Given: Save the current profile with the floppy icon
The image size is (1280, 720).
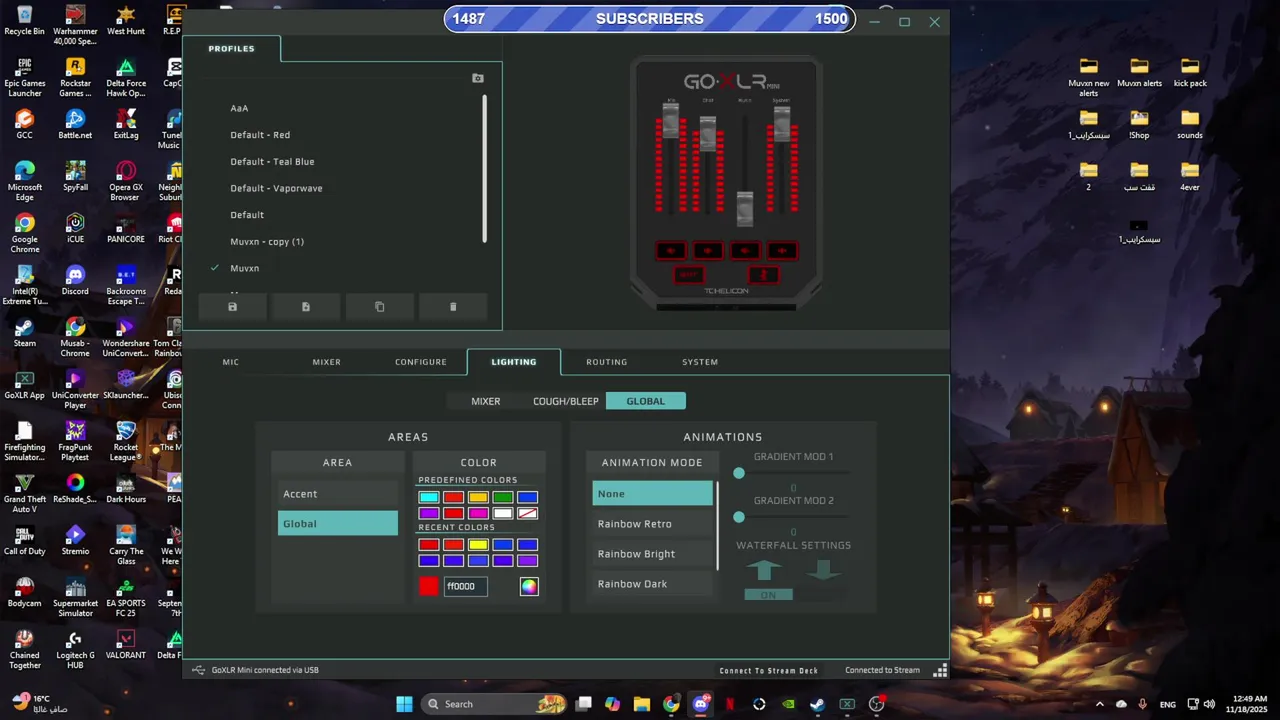Looking at the screenshot, I should coord(232,307).
